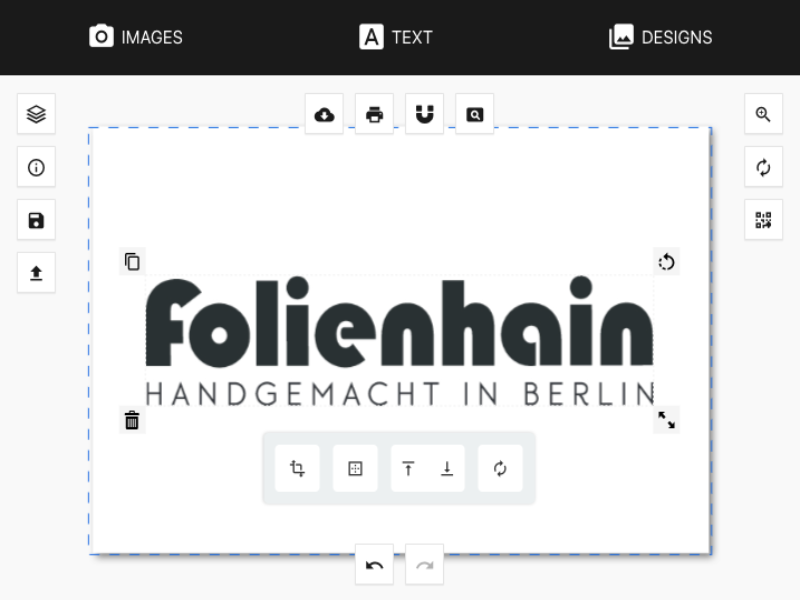Click the zoom-in magnifier icon
The image size is (800, 600).
click(x=763, y=114)
